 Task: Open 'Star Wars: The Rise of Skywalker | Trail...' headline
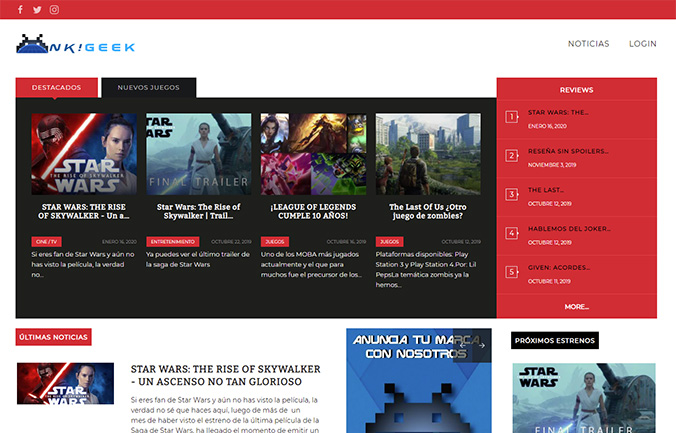pos(198,211)
